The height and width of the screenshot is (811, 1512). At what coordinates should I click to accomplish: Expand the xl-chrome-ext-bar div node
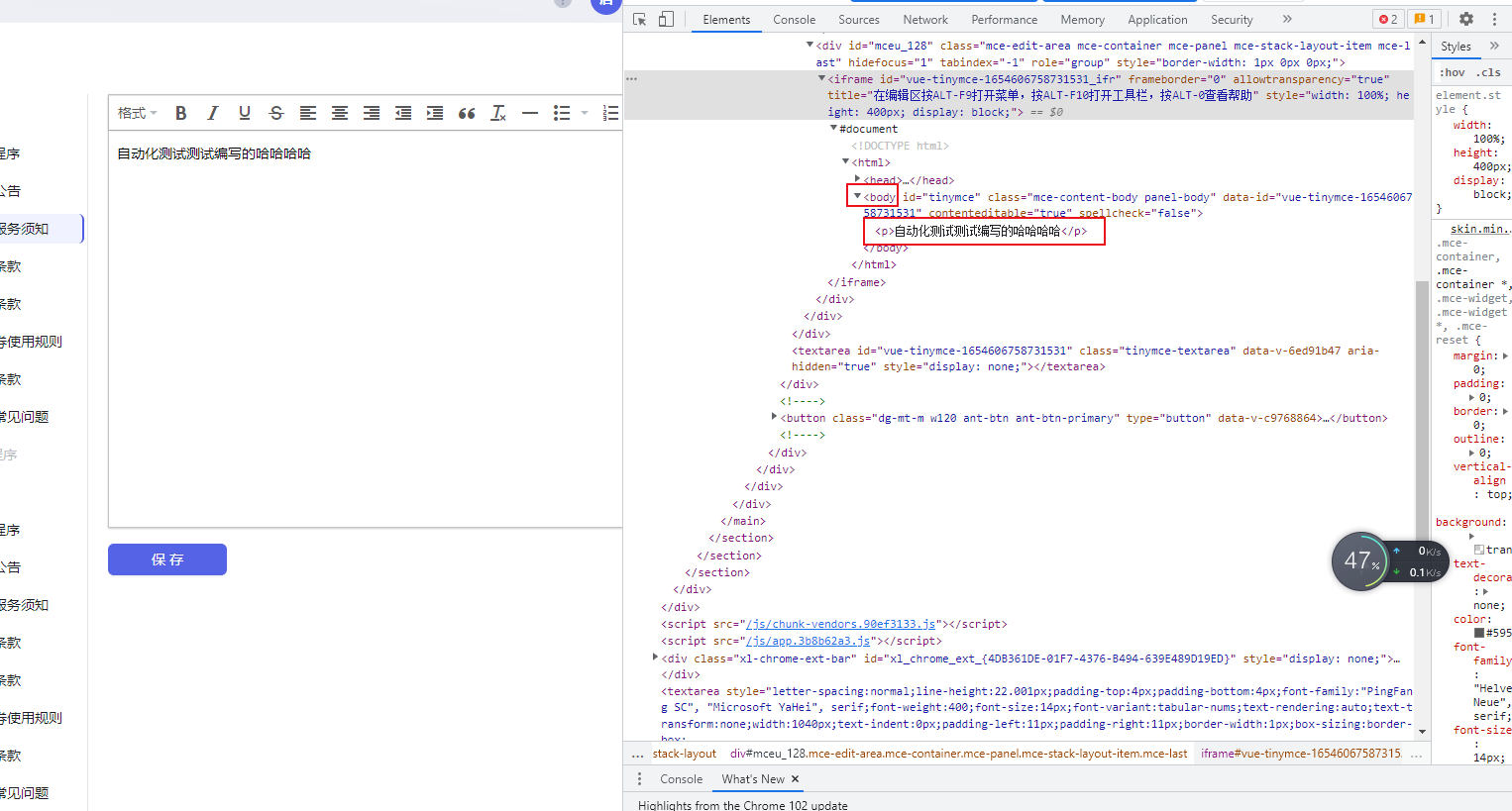pyautogui.click(x=655, y=657)
